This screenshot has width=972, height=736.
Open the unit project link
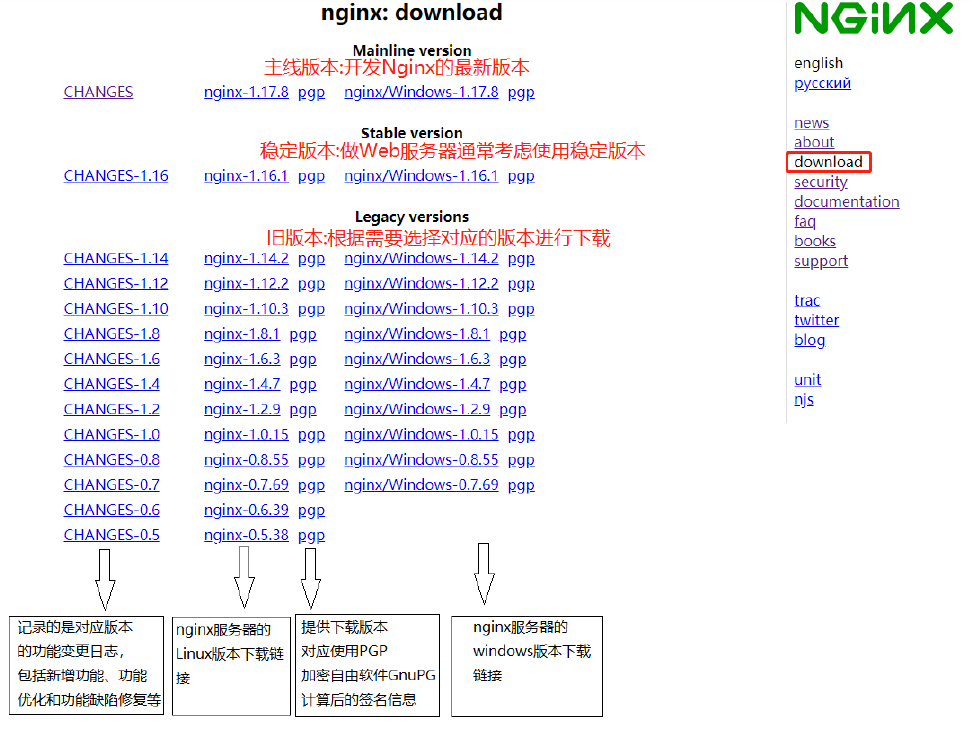[x=807, y=379]
